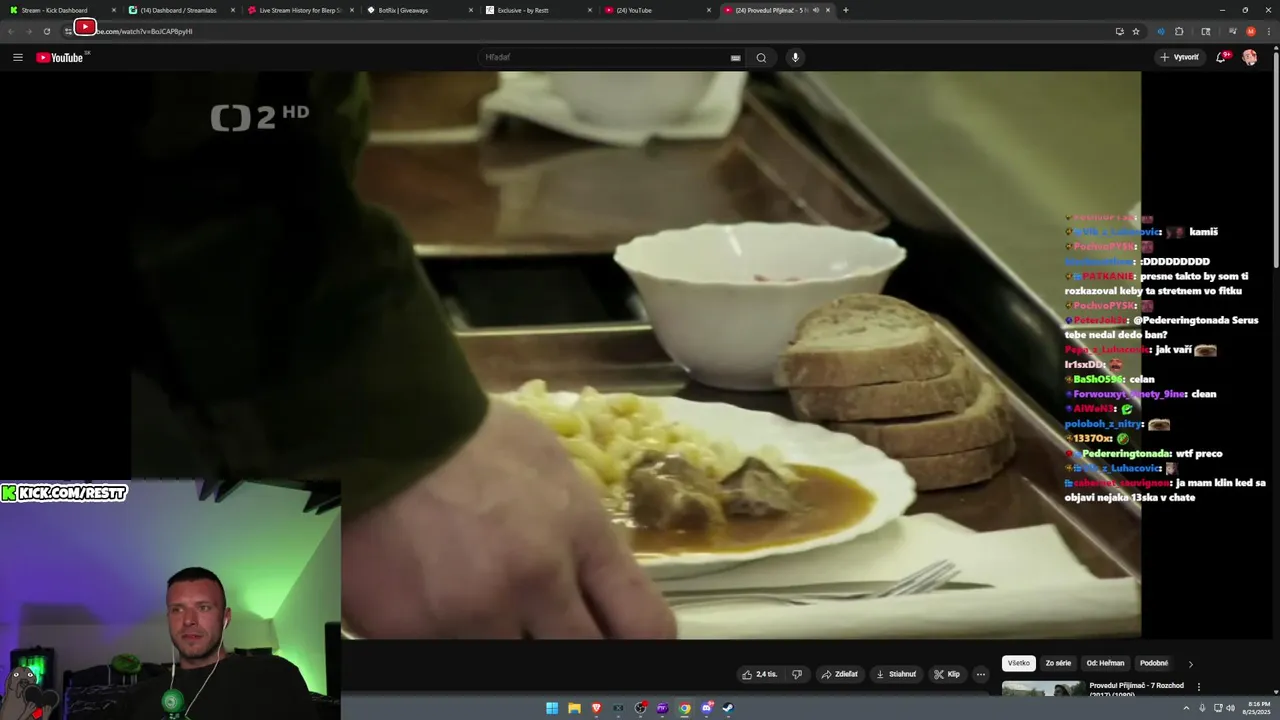The height and width of the screenshot is (720, 1280).
Task: Click the search magnifier button
Action: coord(761,57)
